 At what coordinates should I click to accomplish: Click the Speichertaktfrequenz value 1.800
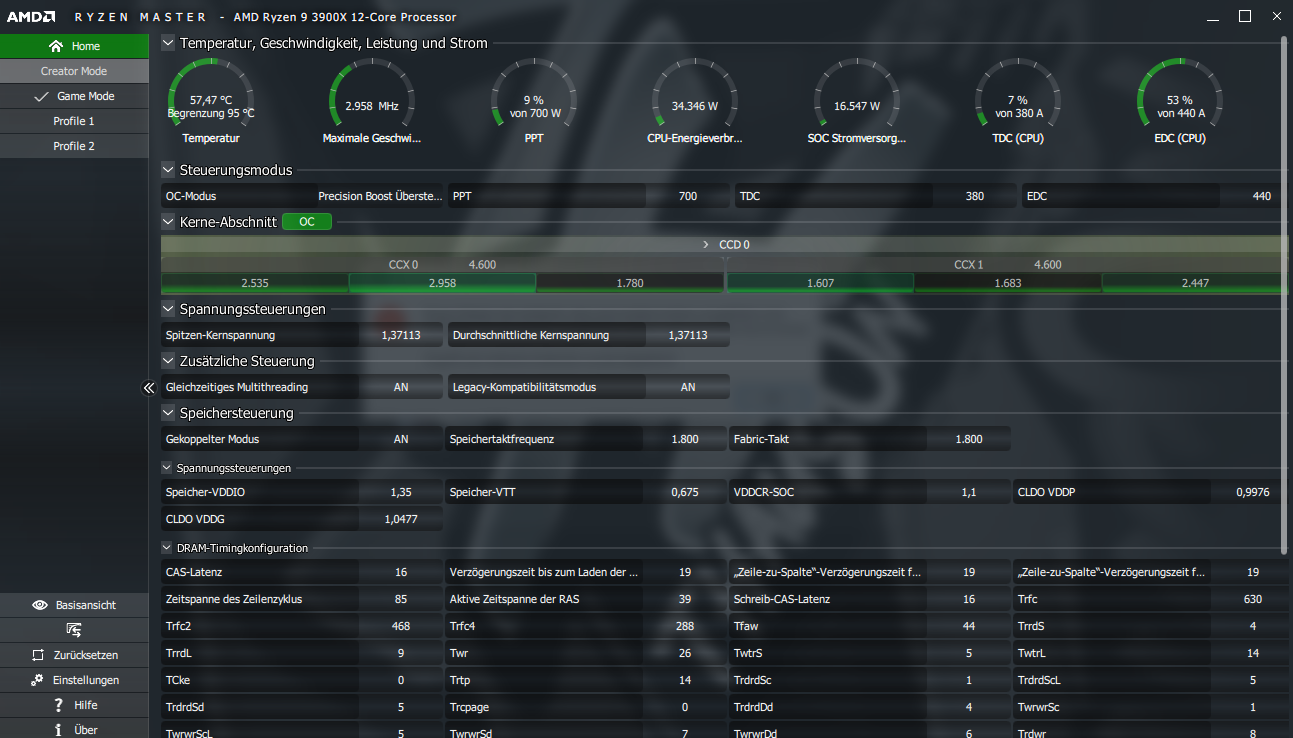pos(685,439)
